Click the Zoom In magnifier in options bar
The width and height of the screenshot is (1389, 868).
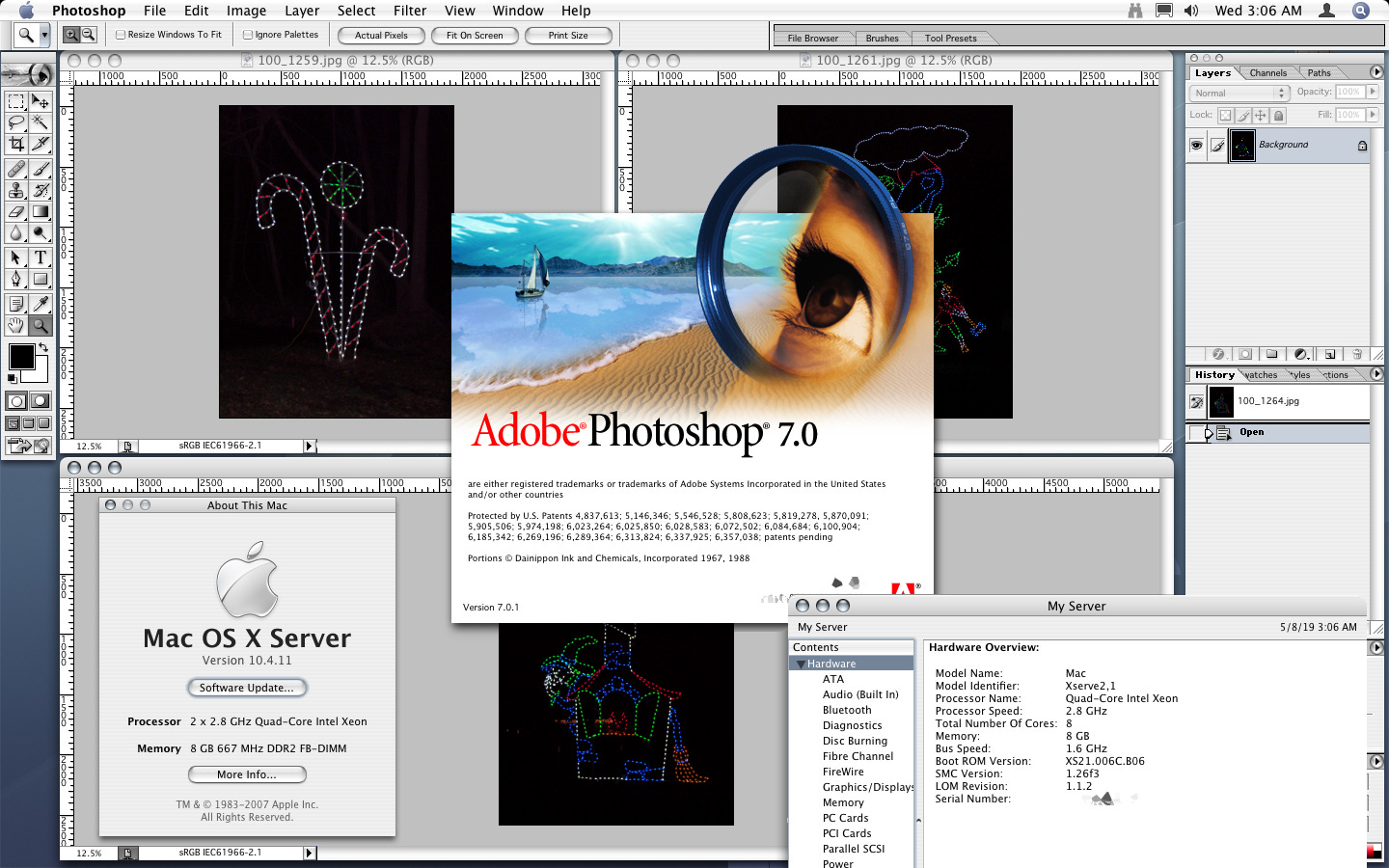point(71,35)
